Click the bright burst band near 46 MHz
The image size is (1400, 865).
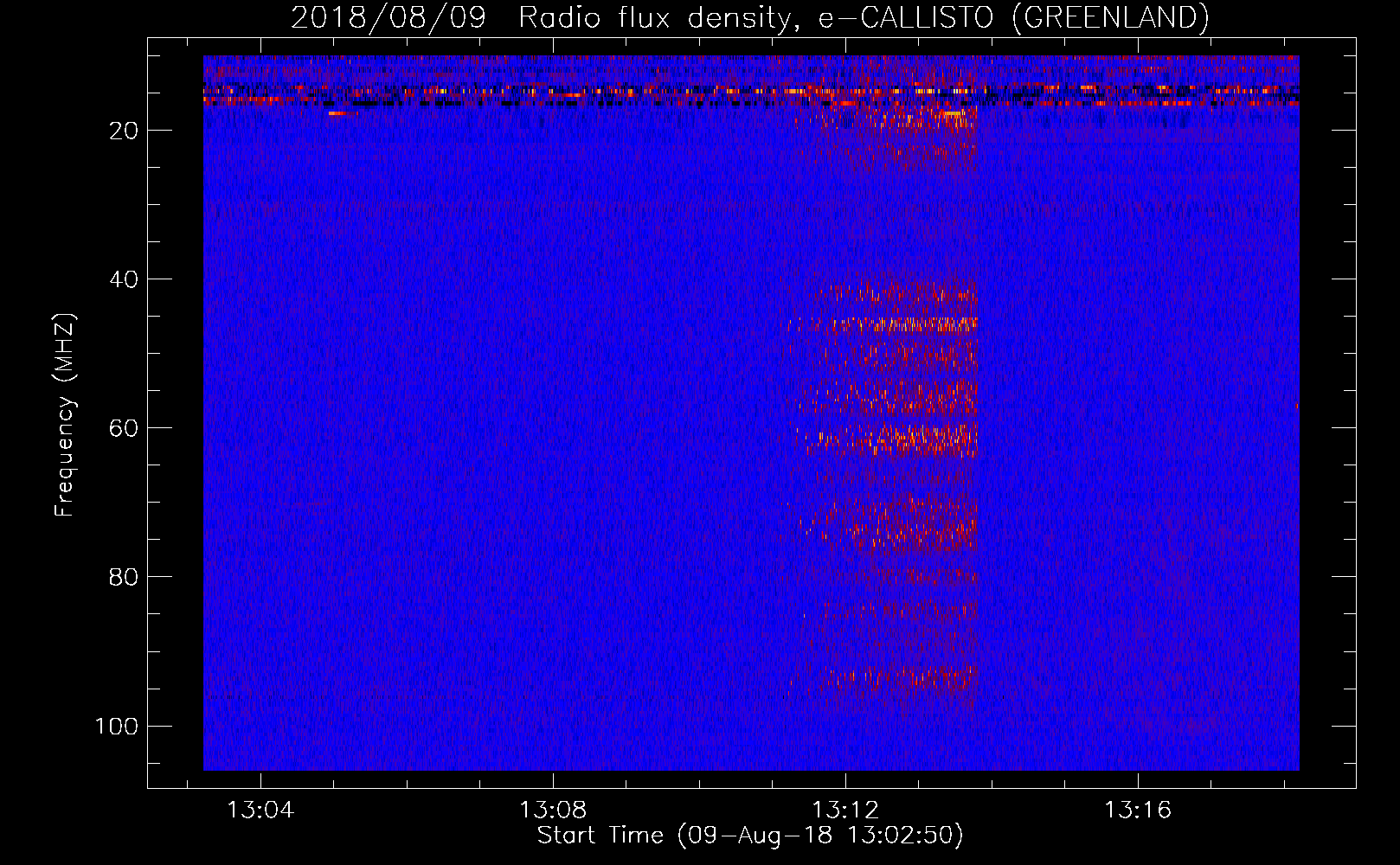point(883,325)
